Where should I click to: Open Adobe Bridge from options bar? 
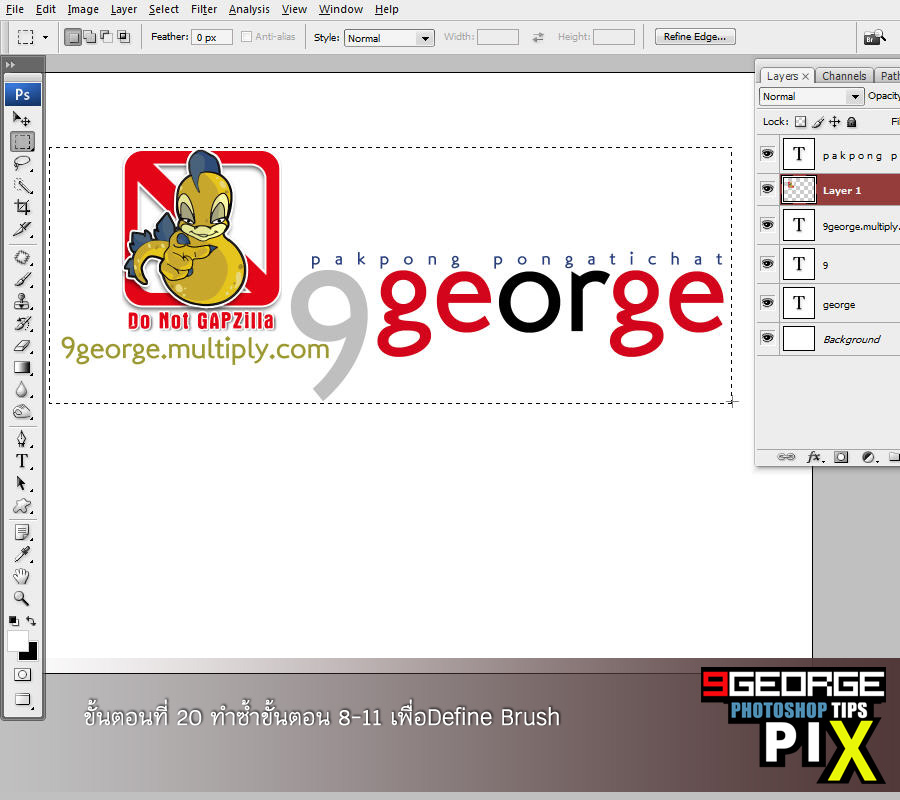point(875,37)
